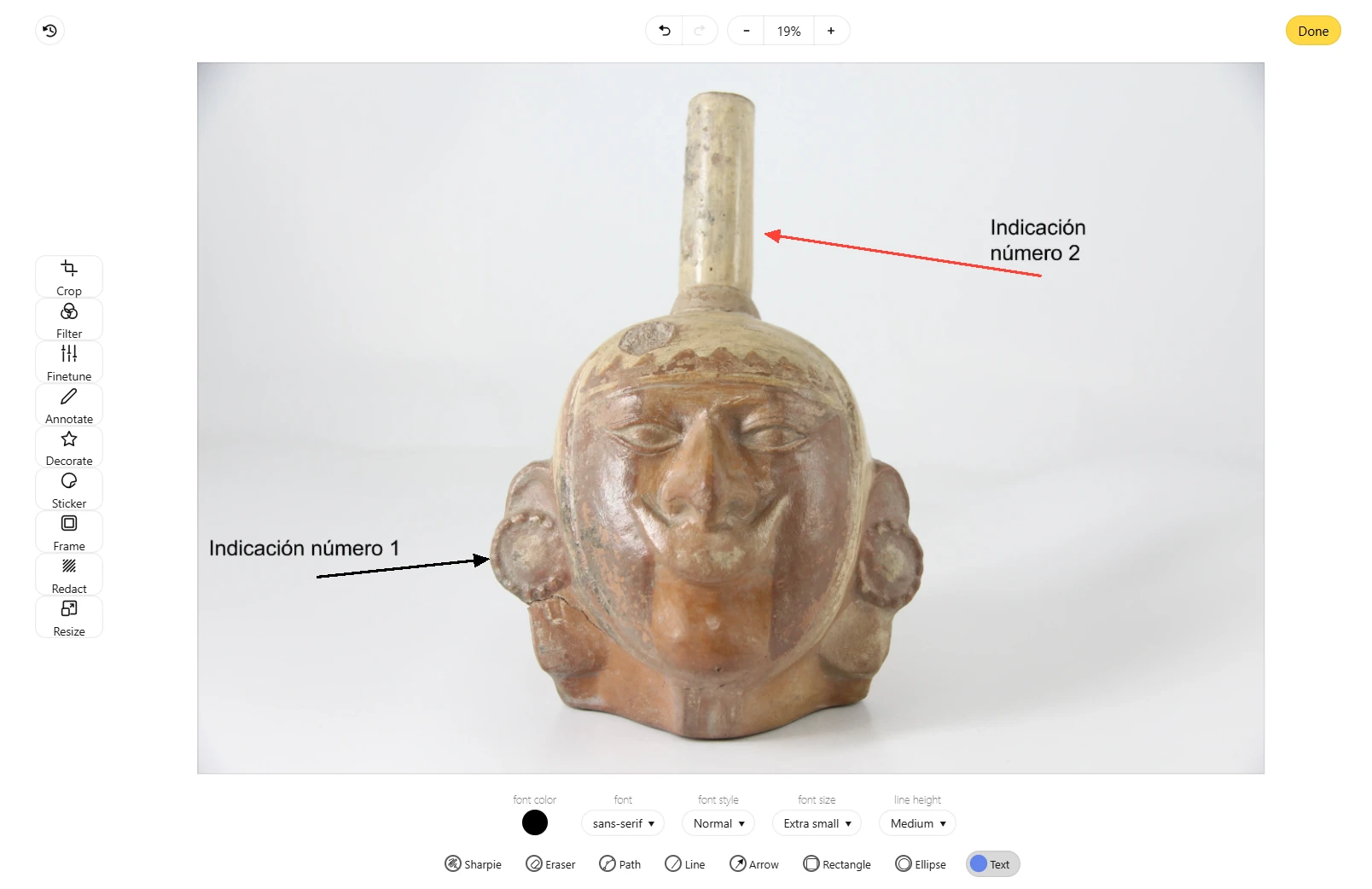Expand the font size Extra small dropdown
The width and height of the screenshot is (1372, 889).
[817, 823]
